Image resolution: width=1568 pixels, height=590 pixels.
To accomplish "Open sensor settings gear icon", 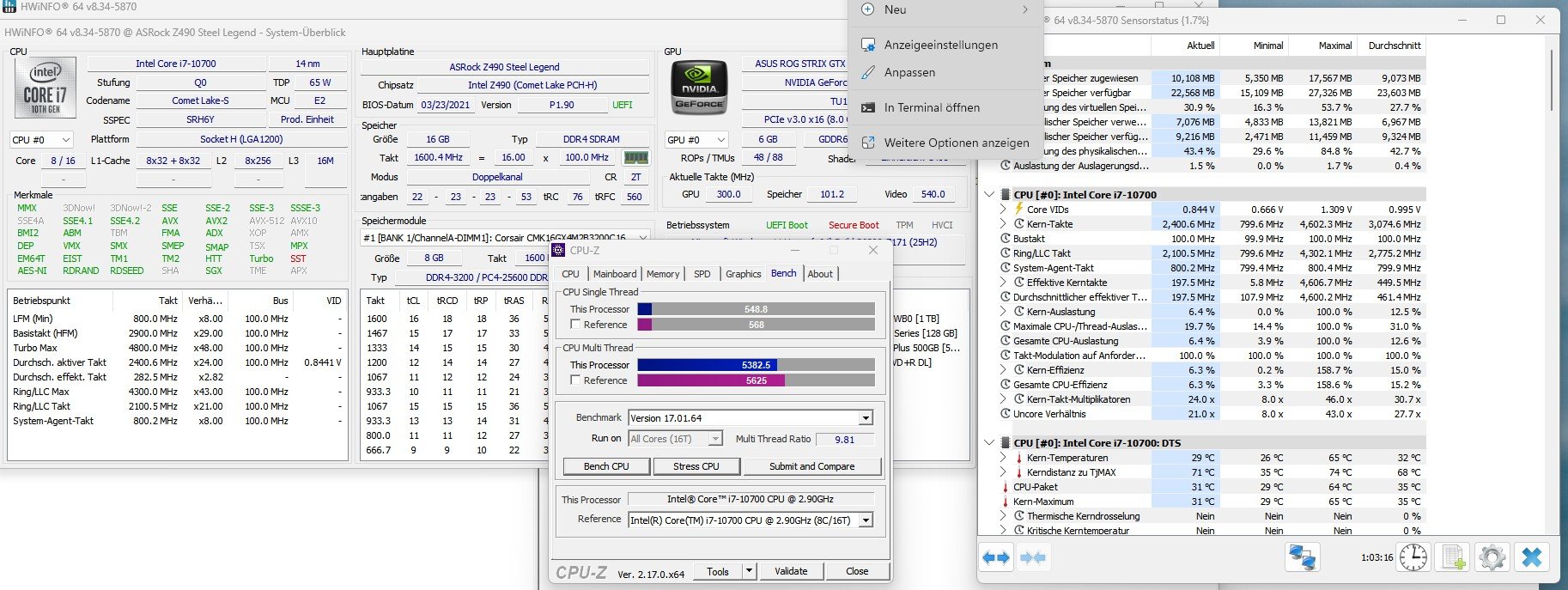I will pos(1492,558).
